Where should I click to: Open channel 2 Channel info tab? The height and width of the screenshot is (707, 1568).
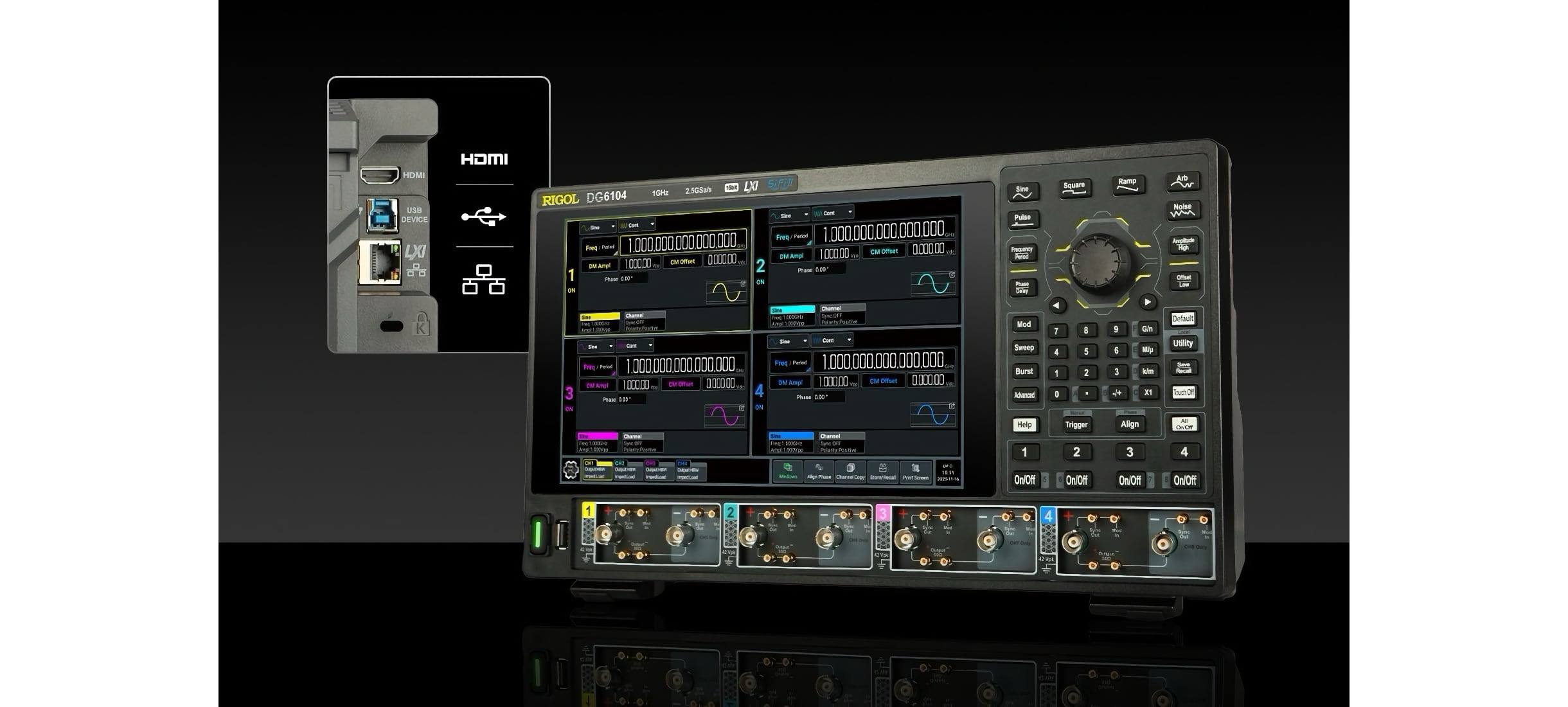(842, 315)
